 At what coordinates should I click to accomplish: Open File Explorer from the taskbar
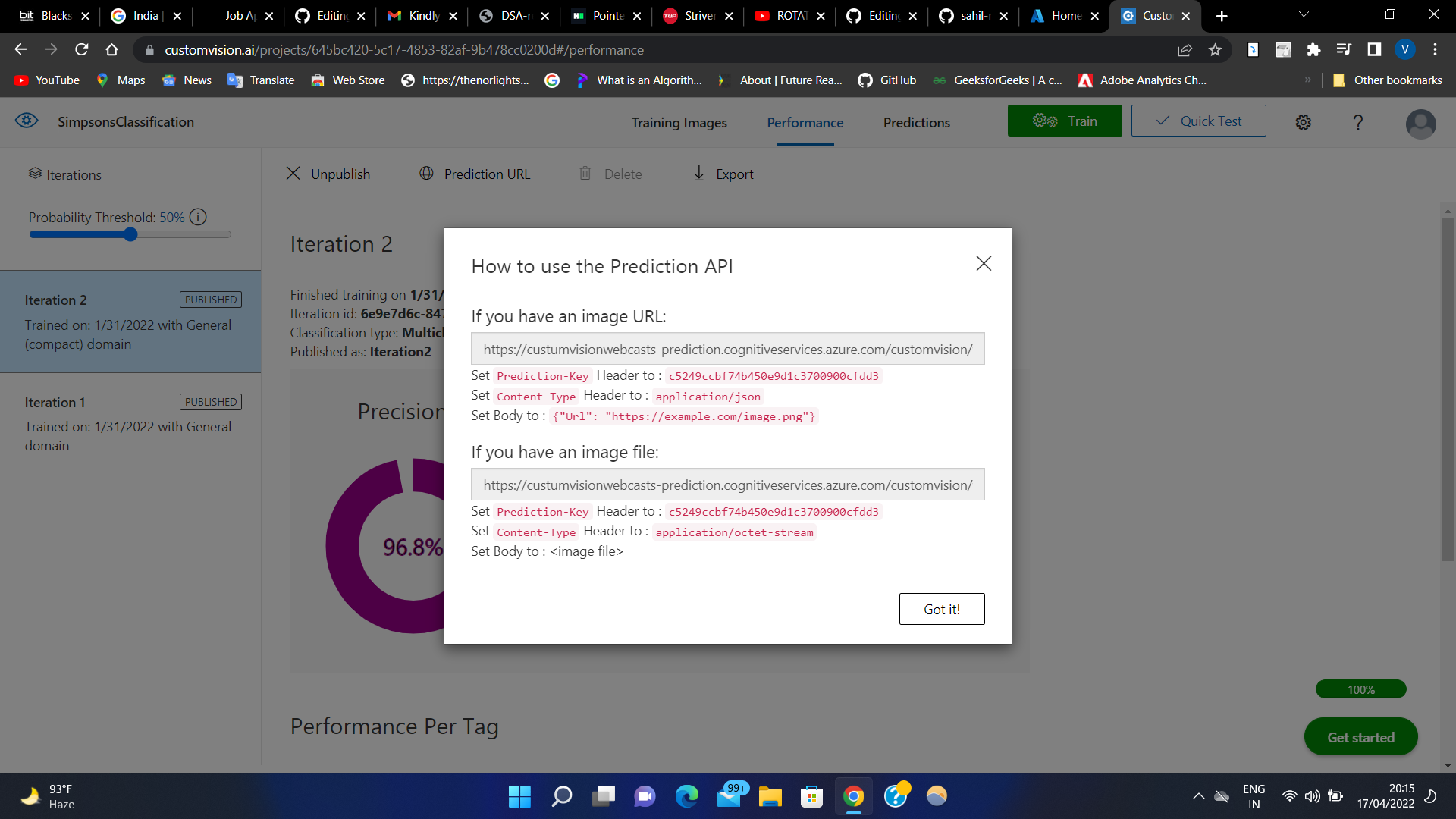click(x=770, y=796)
